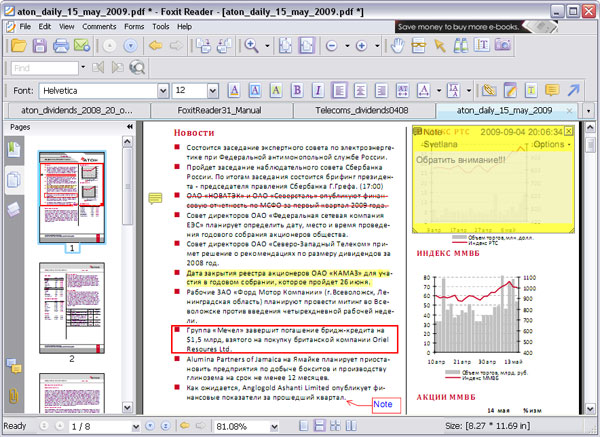Viewport: 600px width, 437px height.
Task: Print the PDF using the printer icon
Action: 61,46
